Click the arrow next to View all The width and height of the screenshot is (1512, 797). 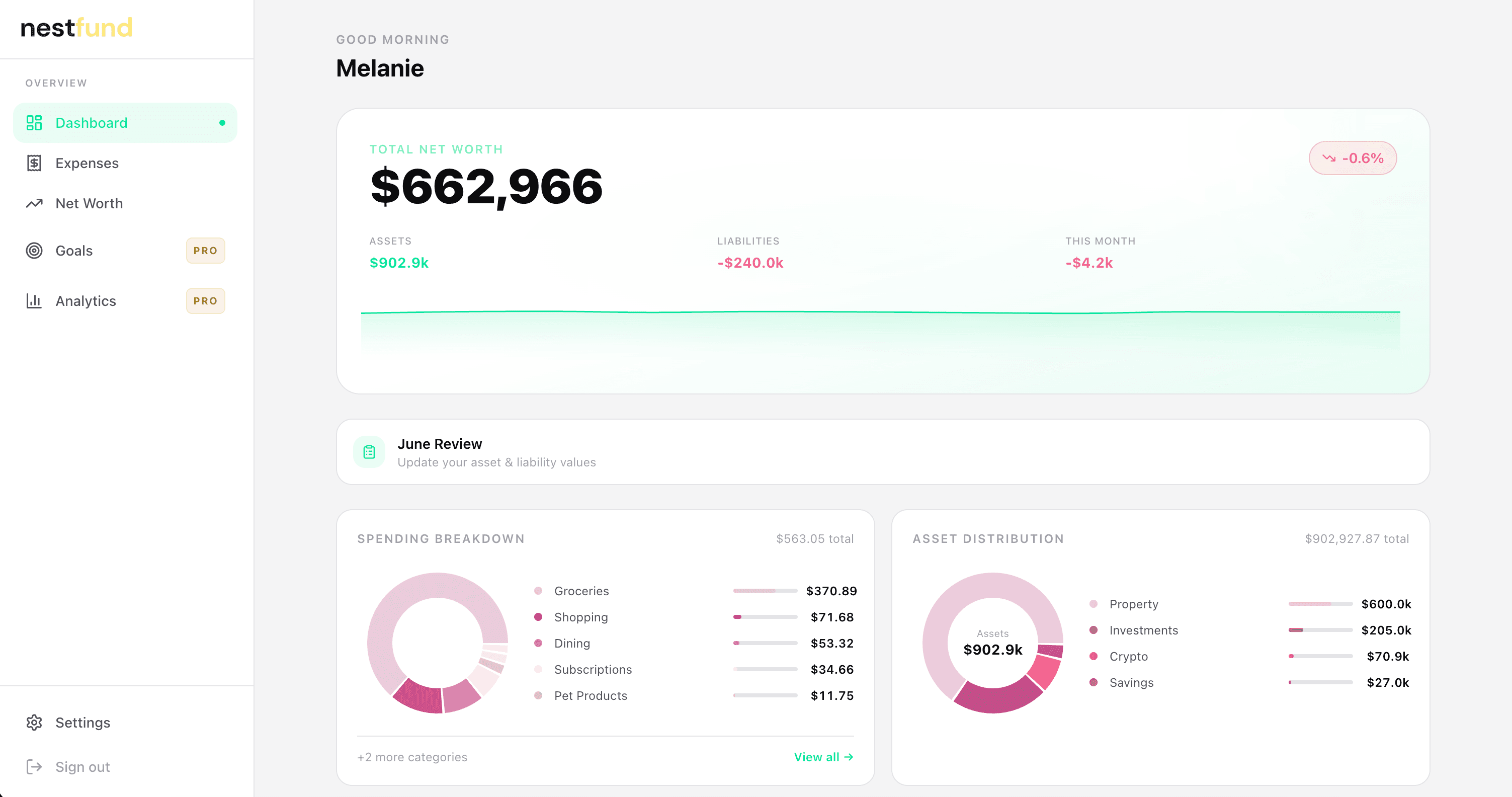(x=849, y=757)
